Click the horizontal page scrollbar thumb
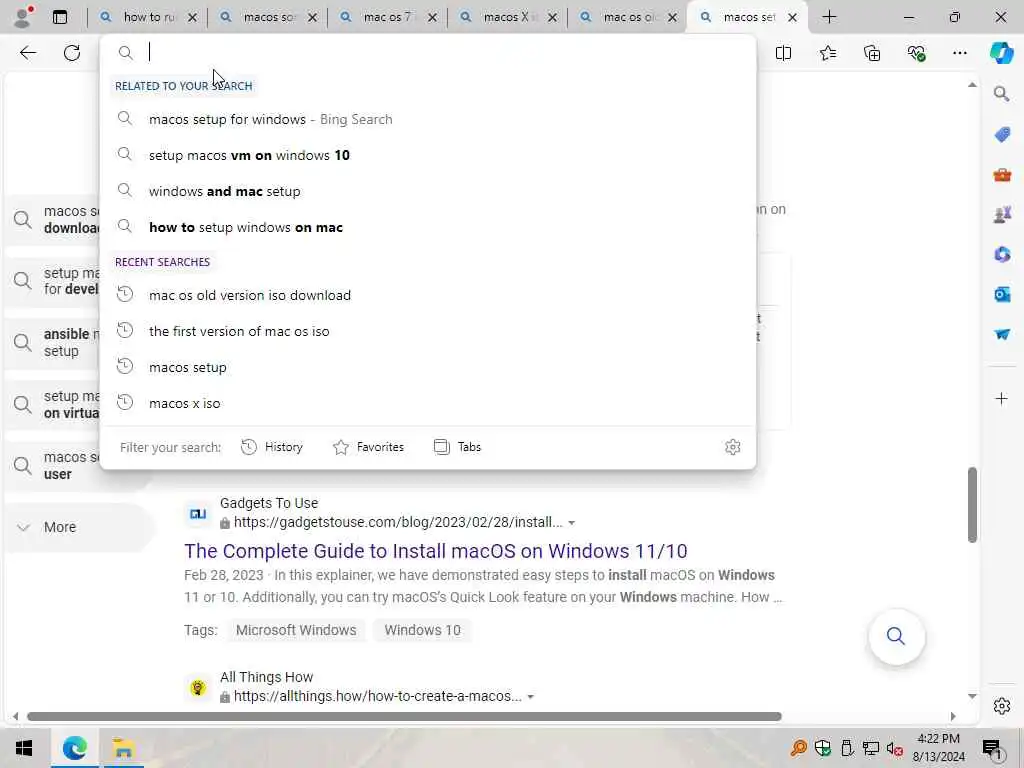Screen dimensions: 1024x768 click(404, 716)
